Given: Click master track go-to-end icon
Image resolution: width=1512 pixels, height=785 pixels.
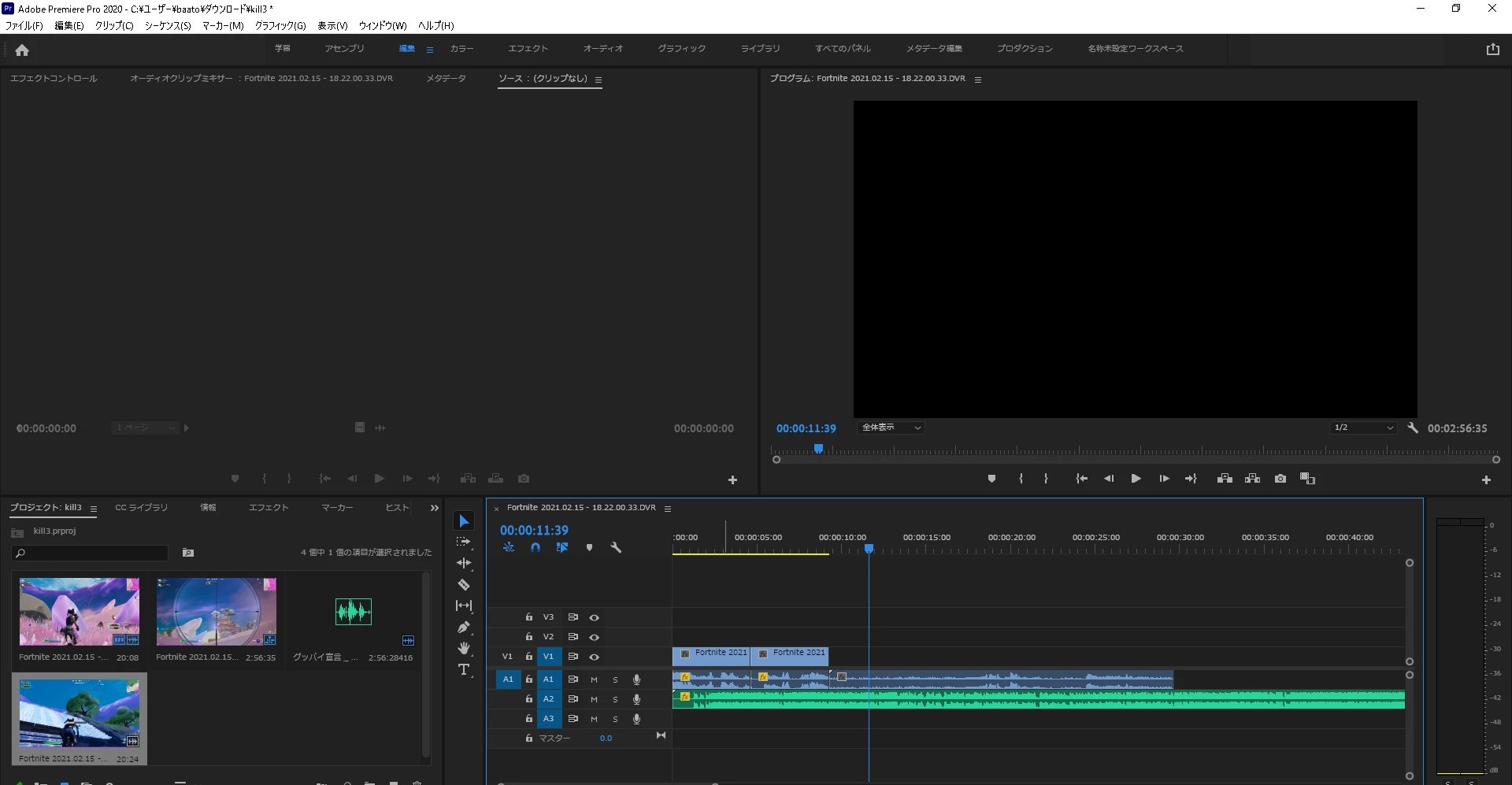Looking at the screenshot, I should point(661,735).
